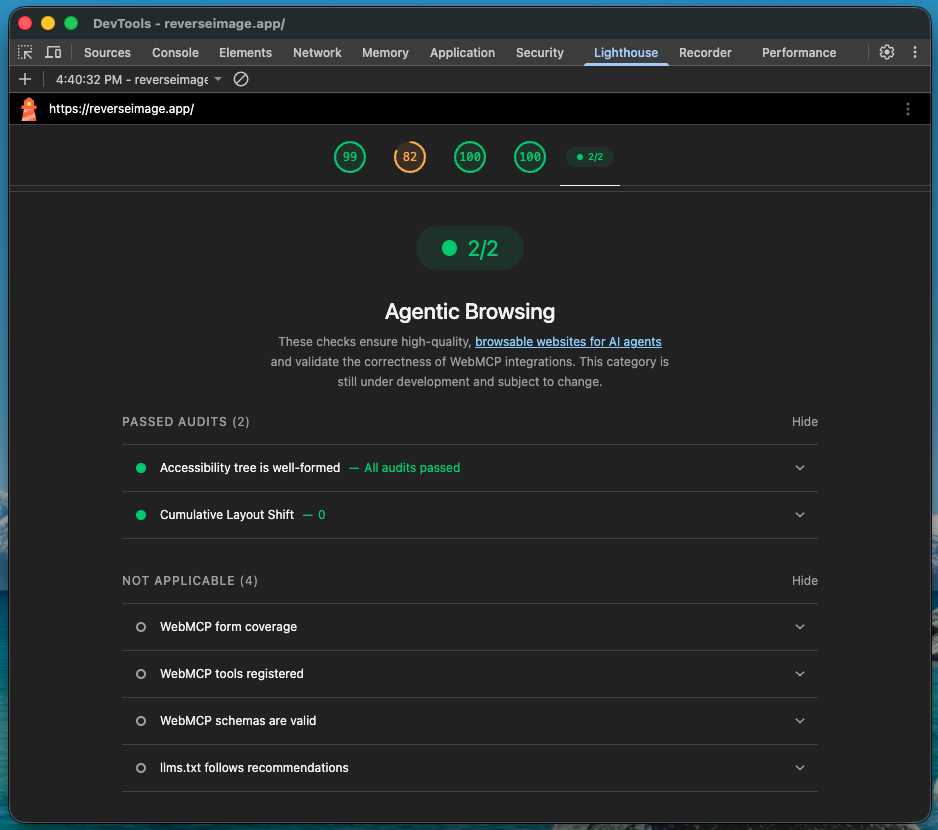Select the small 2/2 Agentic Browsing gauge
Viewport: 938px width, 830px height.
pyautogui.click(x=590, y=157)
